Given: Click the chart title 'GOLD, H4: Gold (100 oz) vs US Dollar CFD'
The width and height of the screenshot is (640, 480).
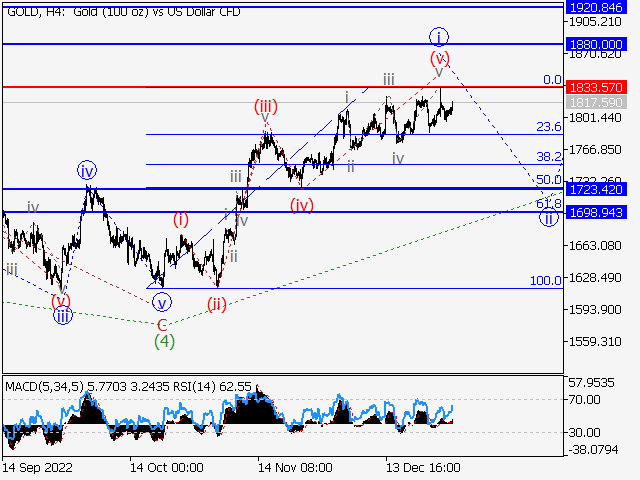Looking at the screenshot, I should pos(124,12).
